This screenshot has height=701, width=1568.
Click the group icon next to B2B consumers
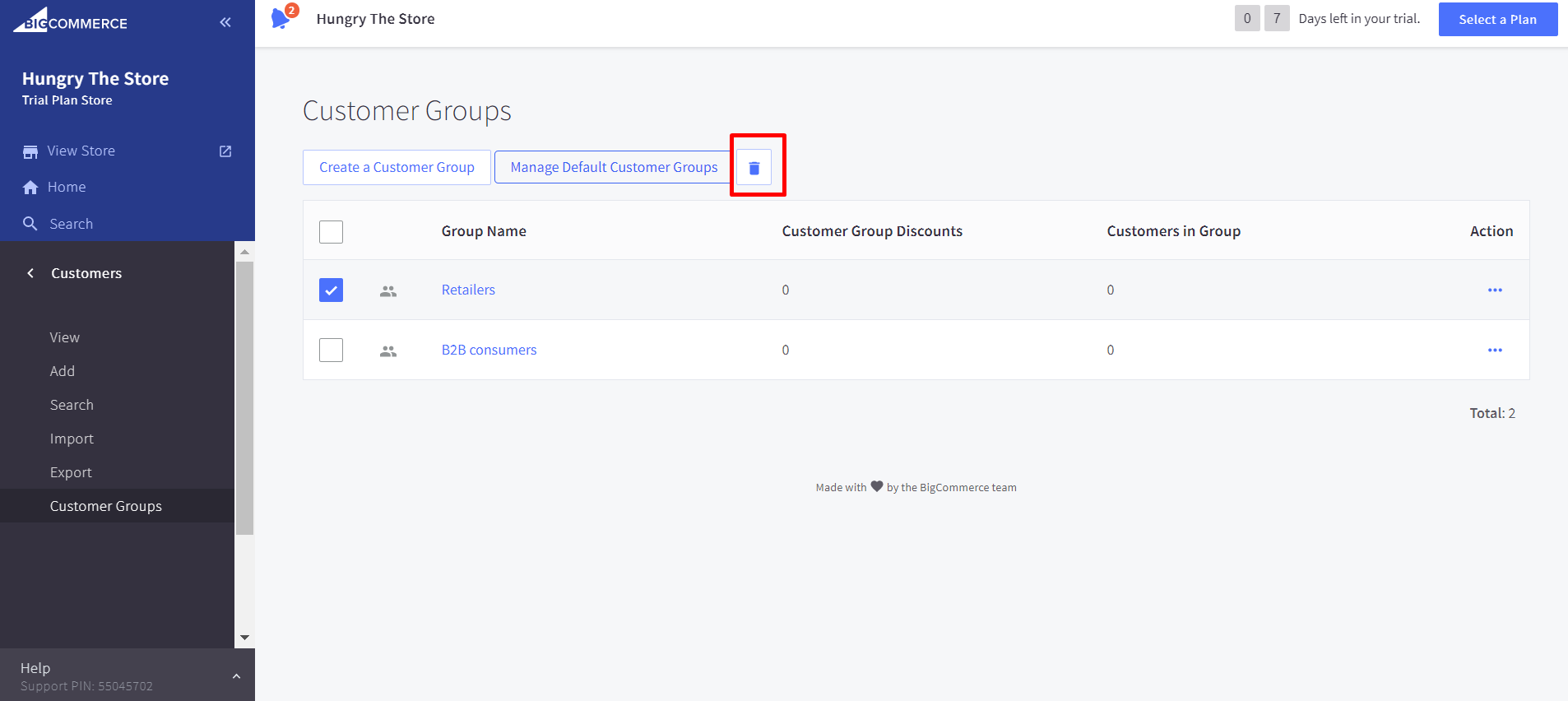(388, 350)
